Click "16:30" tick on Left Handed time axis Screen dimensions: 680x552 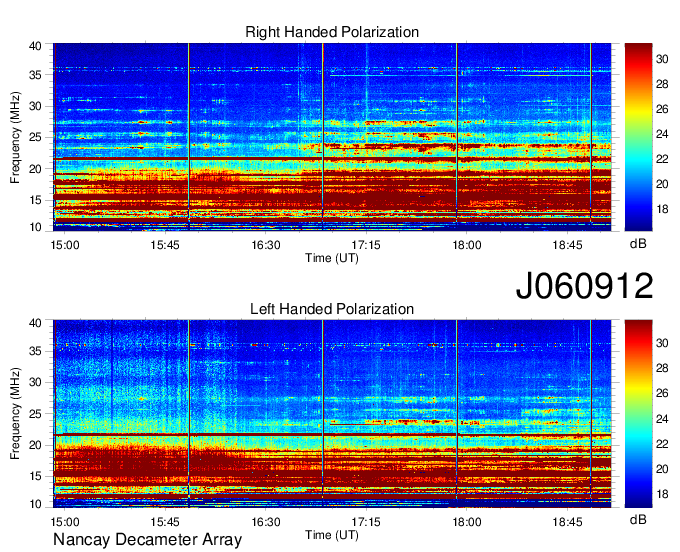[266, 522]
